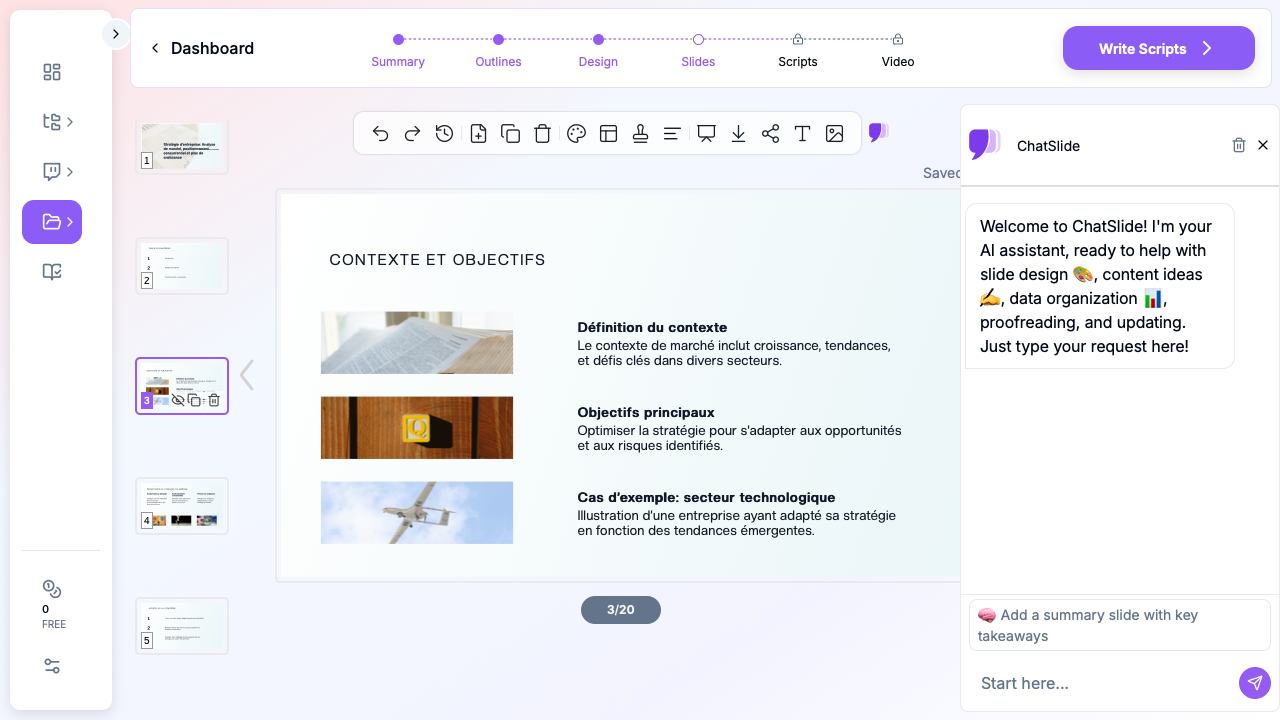The image size is (1280, 720).
Task: Add a new slide page
Action: (x=478, y=133)
